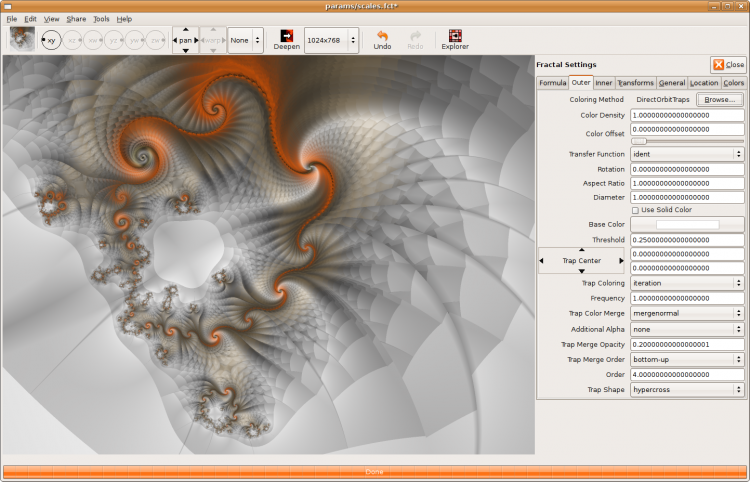Click the Browse... button for Coloring Method

(x=719, y=100)
